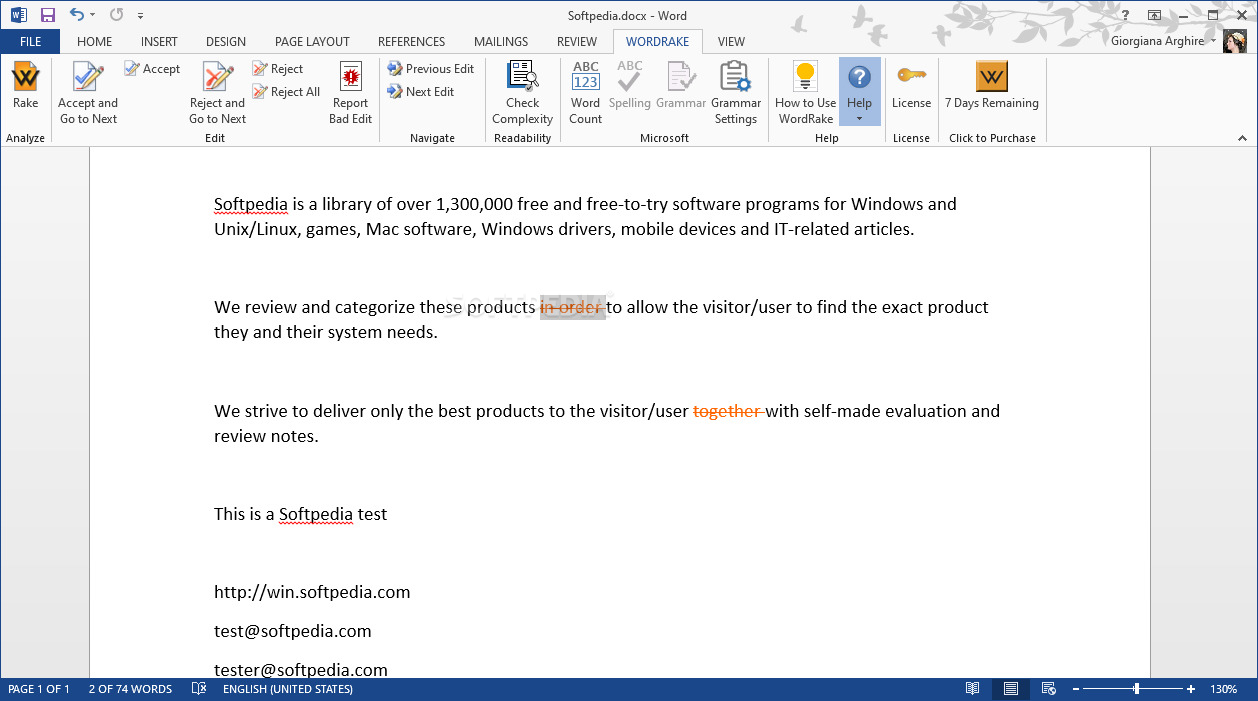Open Grammar Settings

tap(736, 93)
